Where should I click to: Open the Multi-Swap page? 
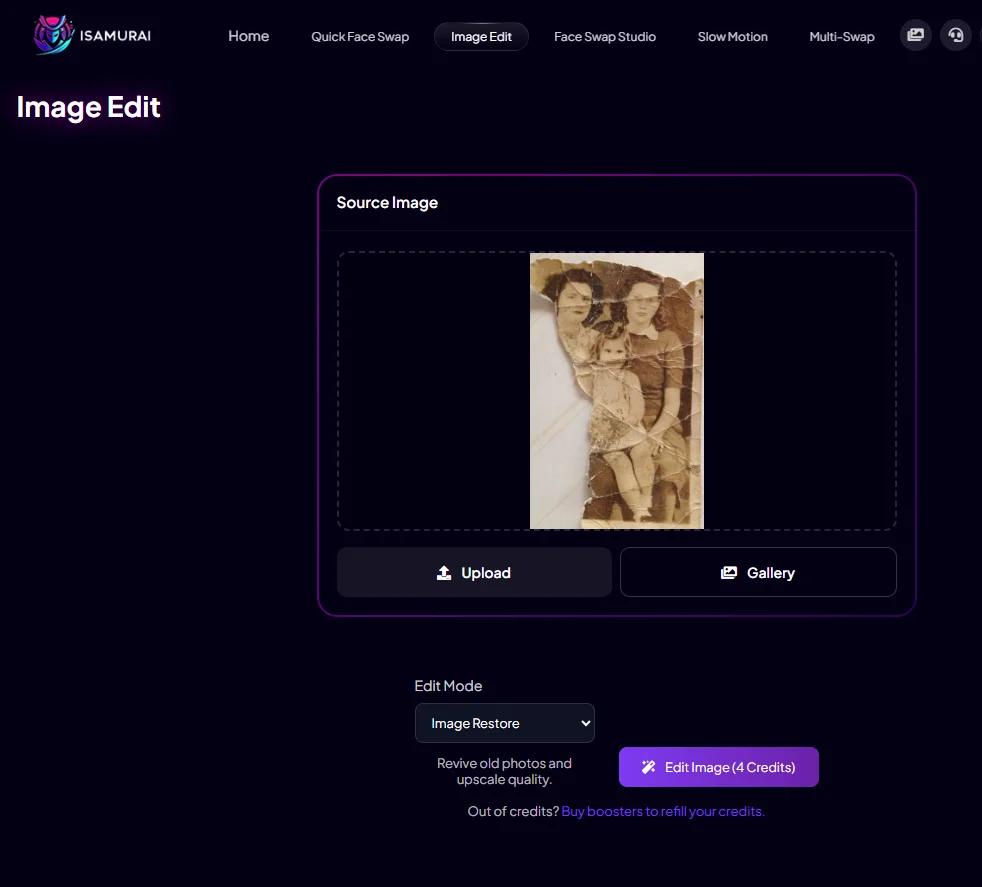[841, 36]
